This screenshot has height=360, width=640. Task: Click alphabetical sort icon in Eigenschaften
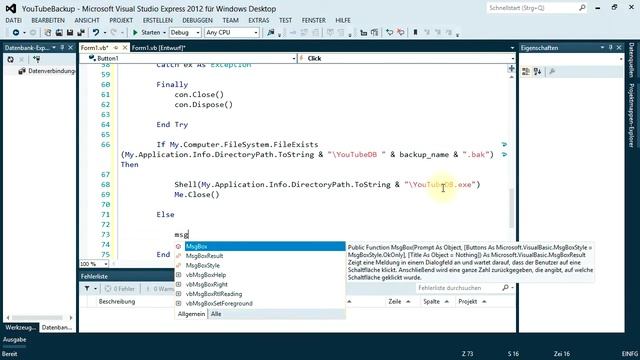537,71
